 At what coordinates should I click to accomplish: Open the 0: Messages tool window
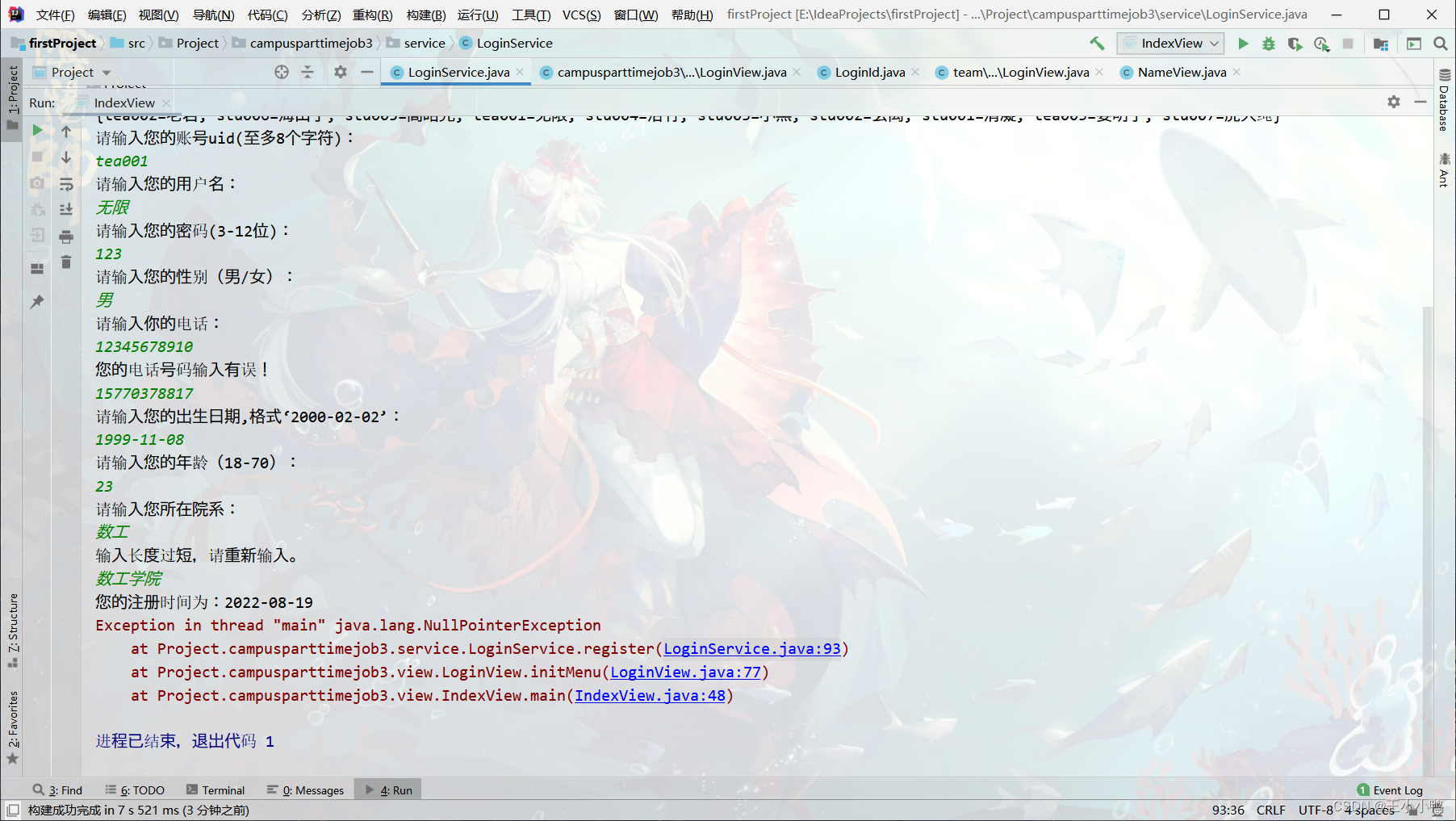click(306, 790)
